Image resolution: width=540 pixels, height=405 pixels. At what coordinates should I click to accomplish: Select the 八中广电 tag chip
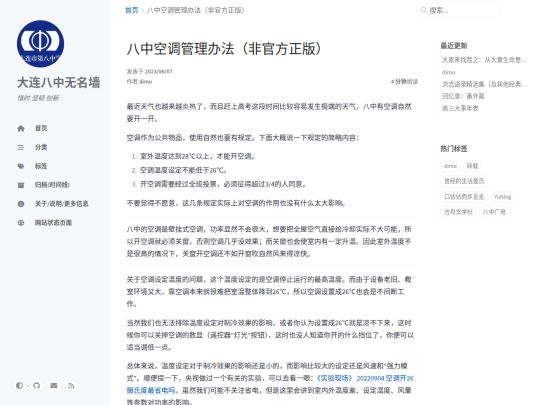coord(494,212)
